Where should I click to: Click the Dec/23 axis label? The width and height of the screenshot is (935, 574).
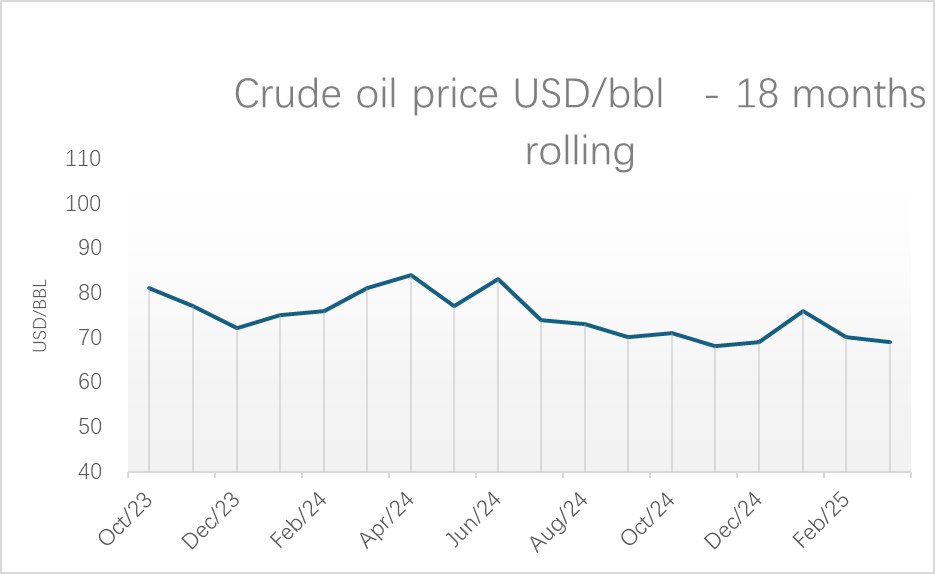[211, 520]
